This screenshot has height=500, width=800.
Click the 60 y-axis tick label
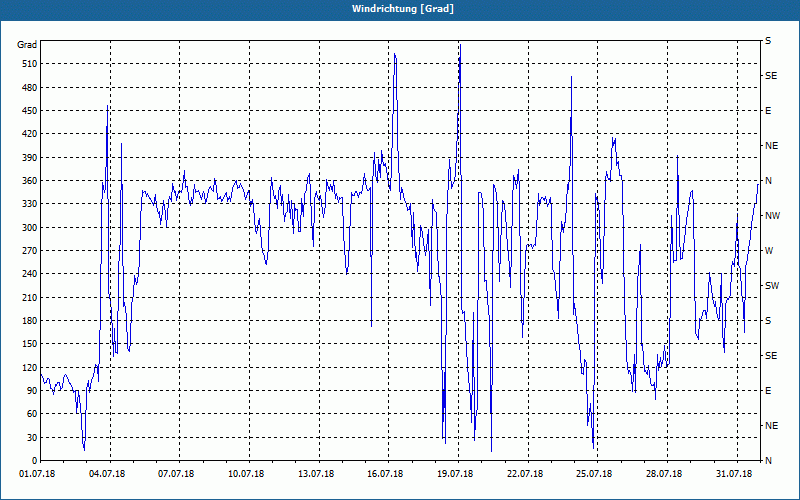pyautogui.click(x=32, y=414)
